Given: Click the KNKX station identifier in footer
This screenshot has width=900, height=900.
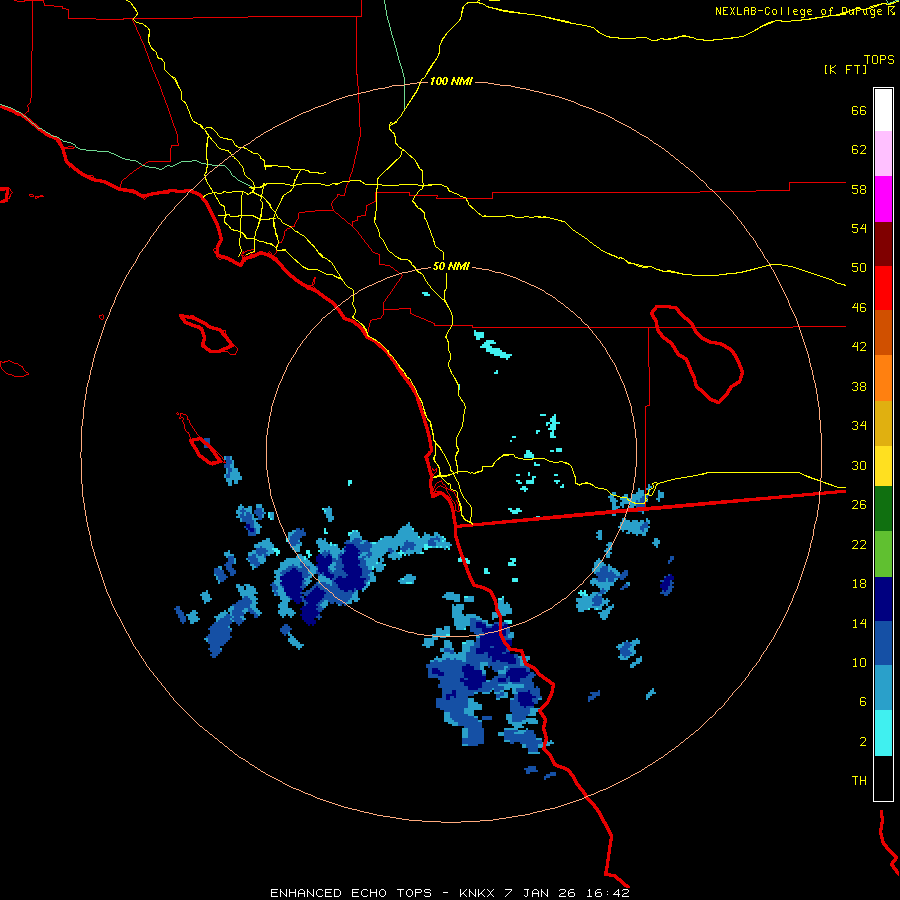Looking at the screenshot, I should (x=477, y=893).
